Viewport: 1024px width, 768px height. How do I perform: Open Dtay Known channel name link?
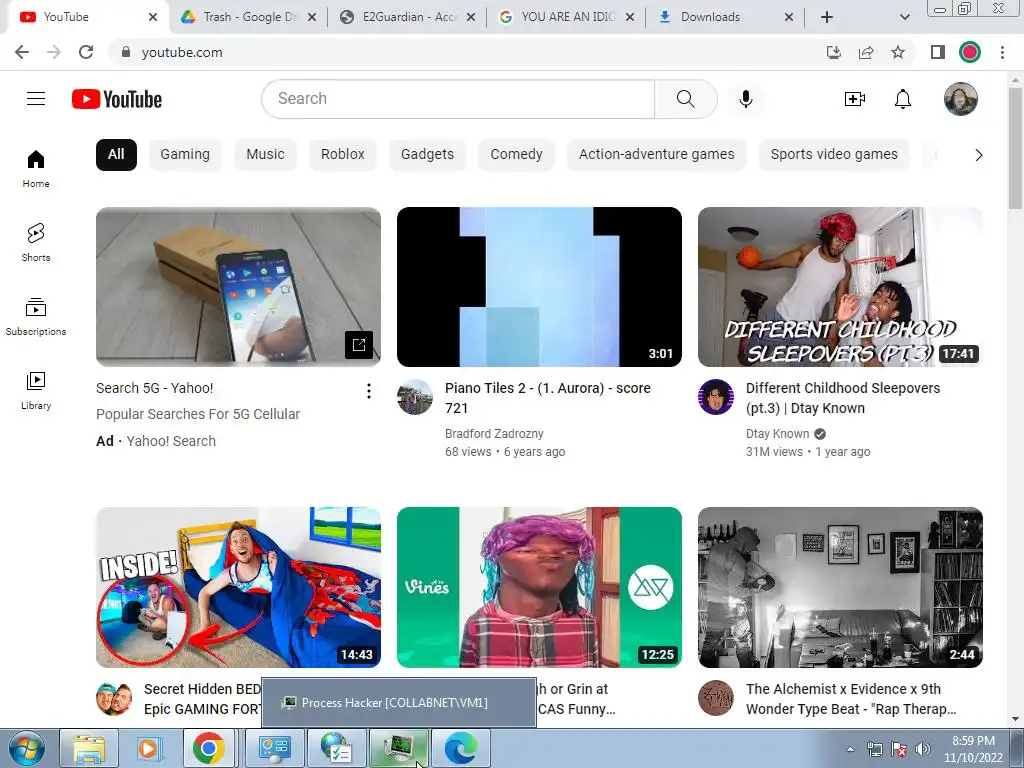click(x=777, y=434)
